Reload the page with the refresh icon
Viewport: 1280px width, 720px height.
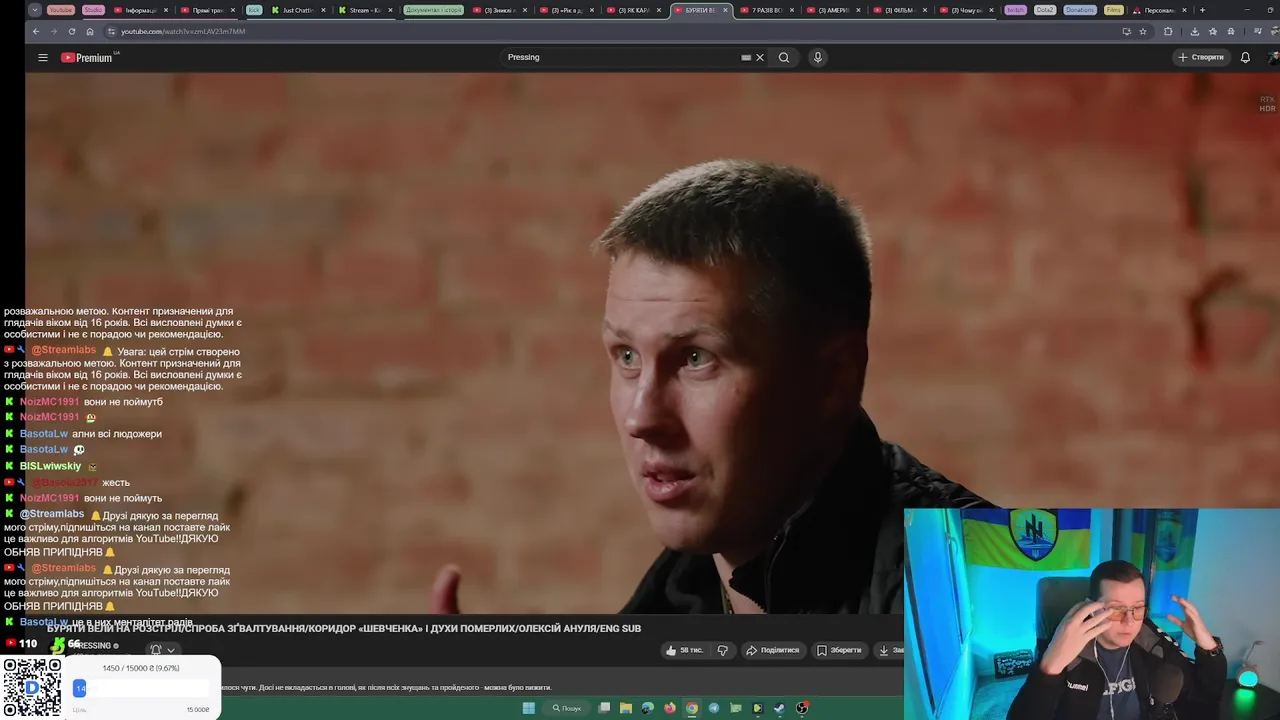point(72,31)
